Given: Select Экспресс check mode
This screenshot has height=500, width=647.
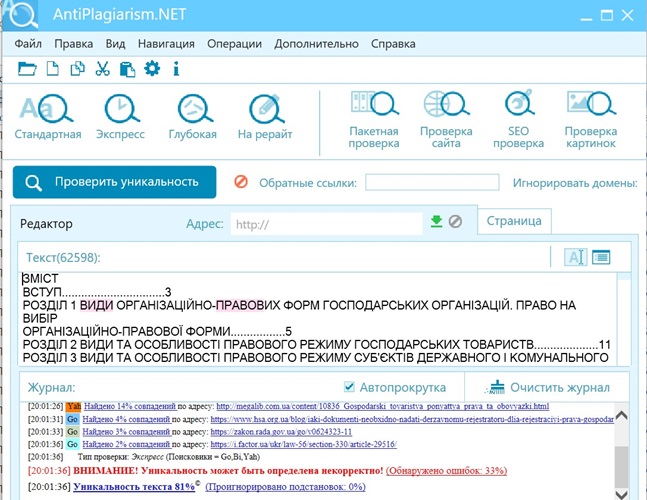Looking at the screenshot, I should [x=120, y=117].
